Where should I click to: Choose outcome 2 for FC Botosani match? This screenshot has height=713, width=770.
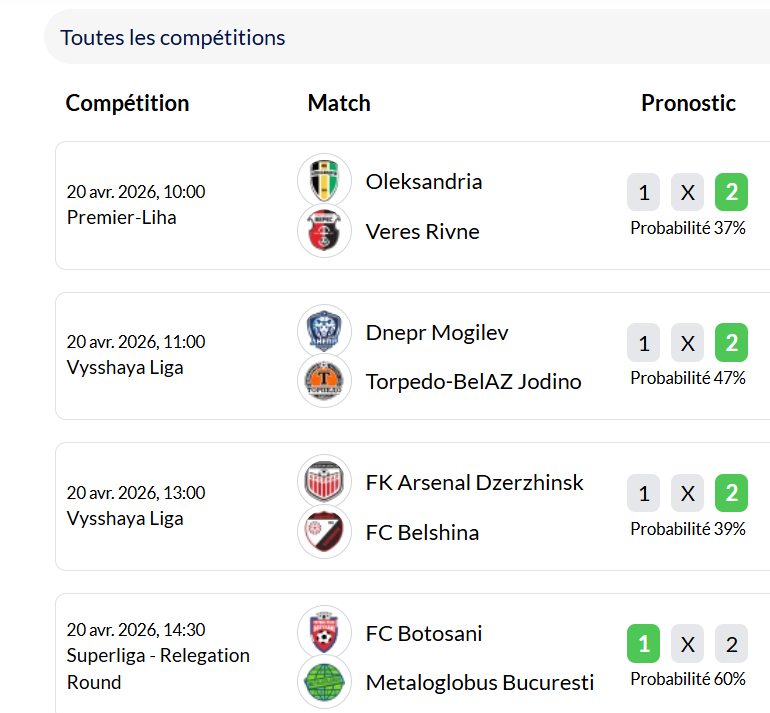[731, 645]
